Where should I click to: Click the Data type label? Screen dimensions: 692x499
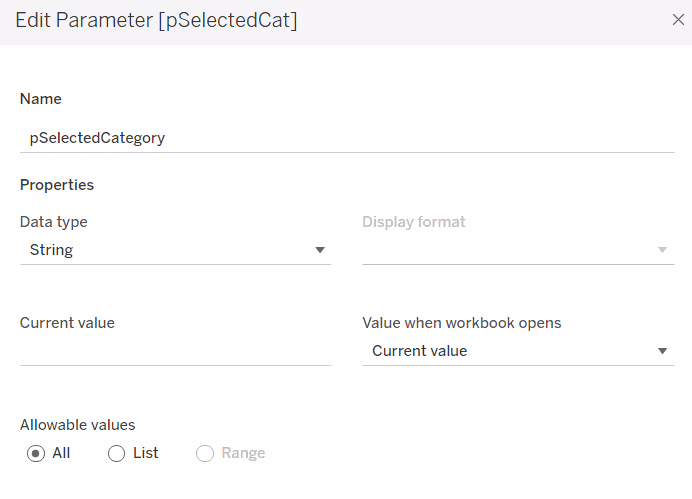[x=54, y=222]
